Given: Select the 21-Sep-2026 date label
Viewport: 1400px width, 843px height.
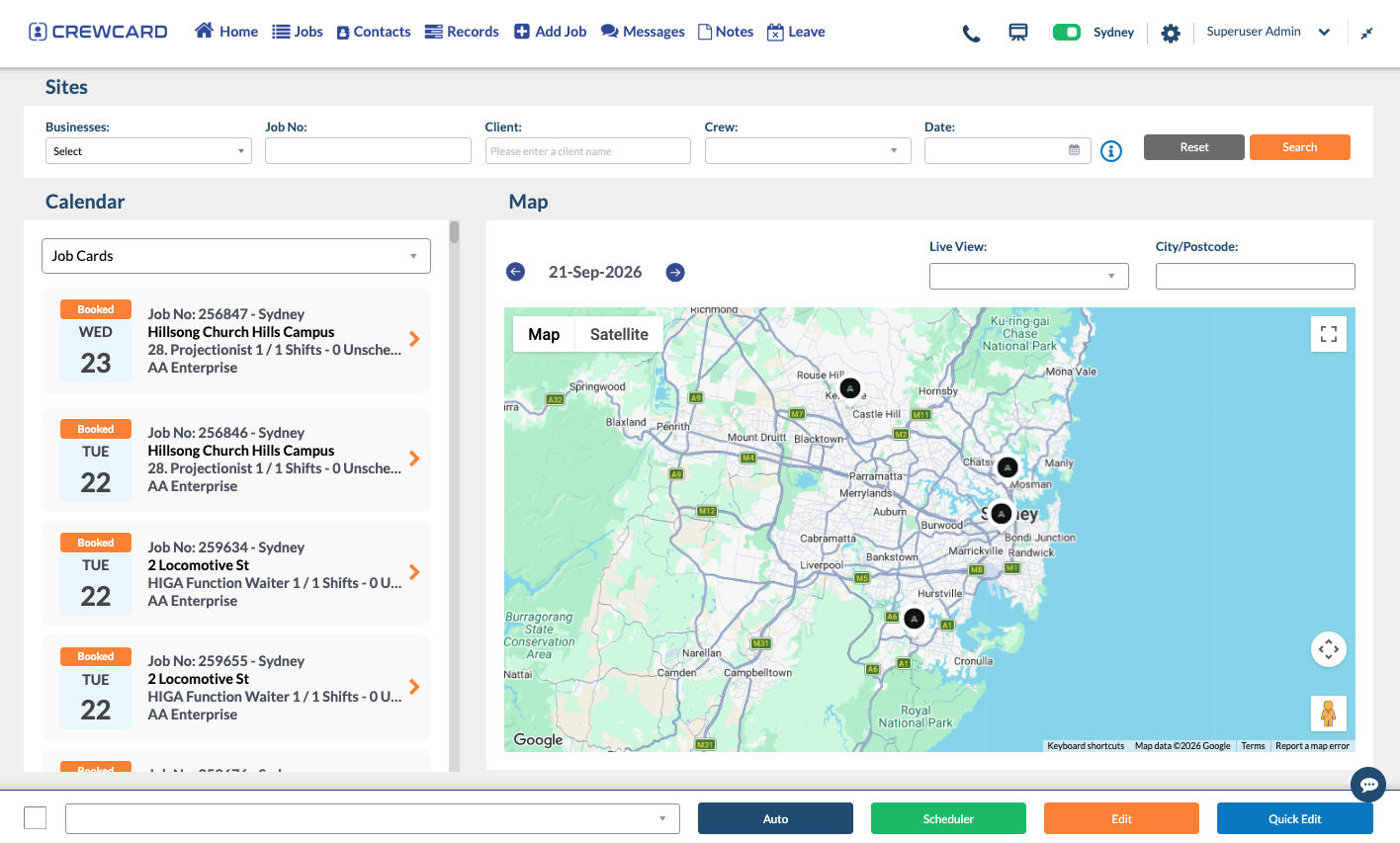Looking at the screenshot, I should click(595, 272).
